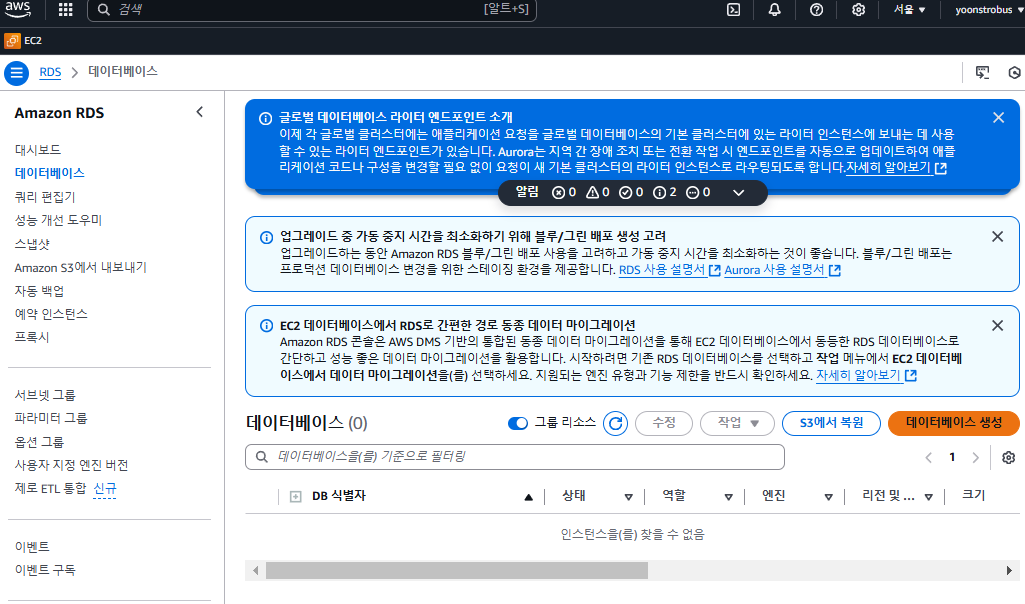
Task: Open the yoonstrobus account menu
Action: coord(988,10)
